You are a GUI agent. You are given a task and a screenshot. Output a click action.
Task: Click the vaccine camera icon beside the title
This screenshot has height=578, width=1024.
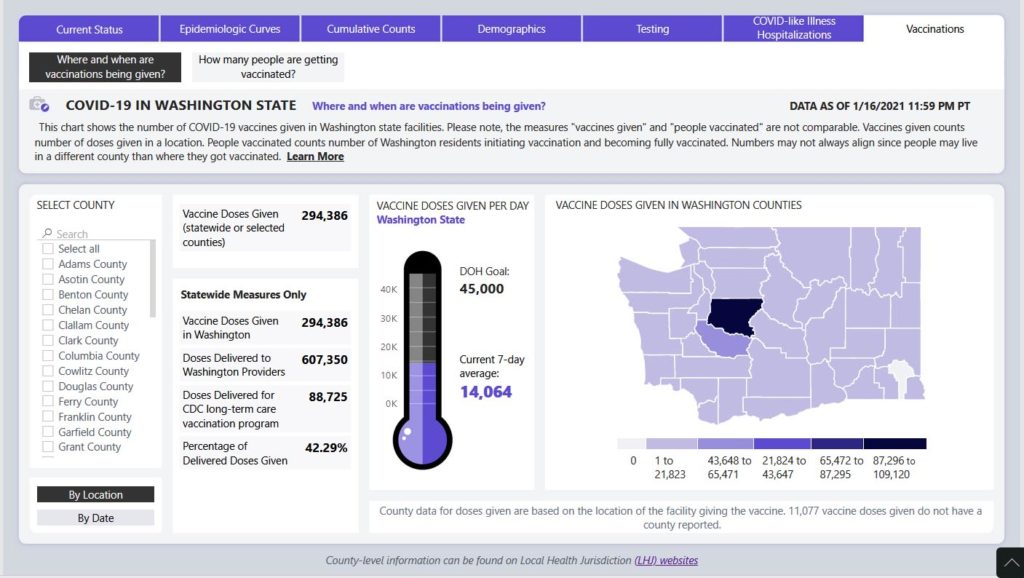coord(39,104)
